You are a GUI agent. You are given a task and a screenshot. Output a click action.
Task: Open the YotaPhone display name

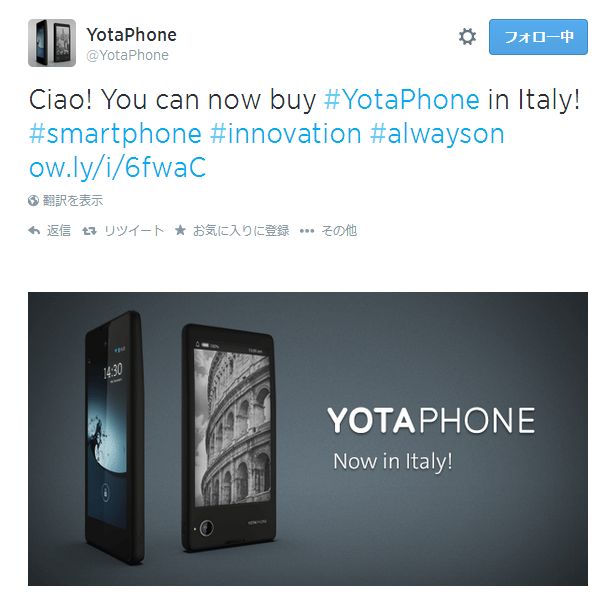131,34
